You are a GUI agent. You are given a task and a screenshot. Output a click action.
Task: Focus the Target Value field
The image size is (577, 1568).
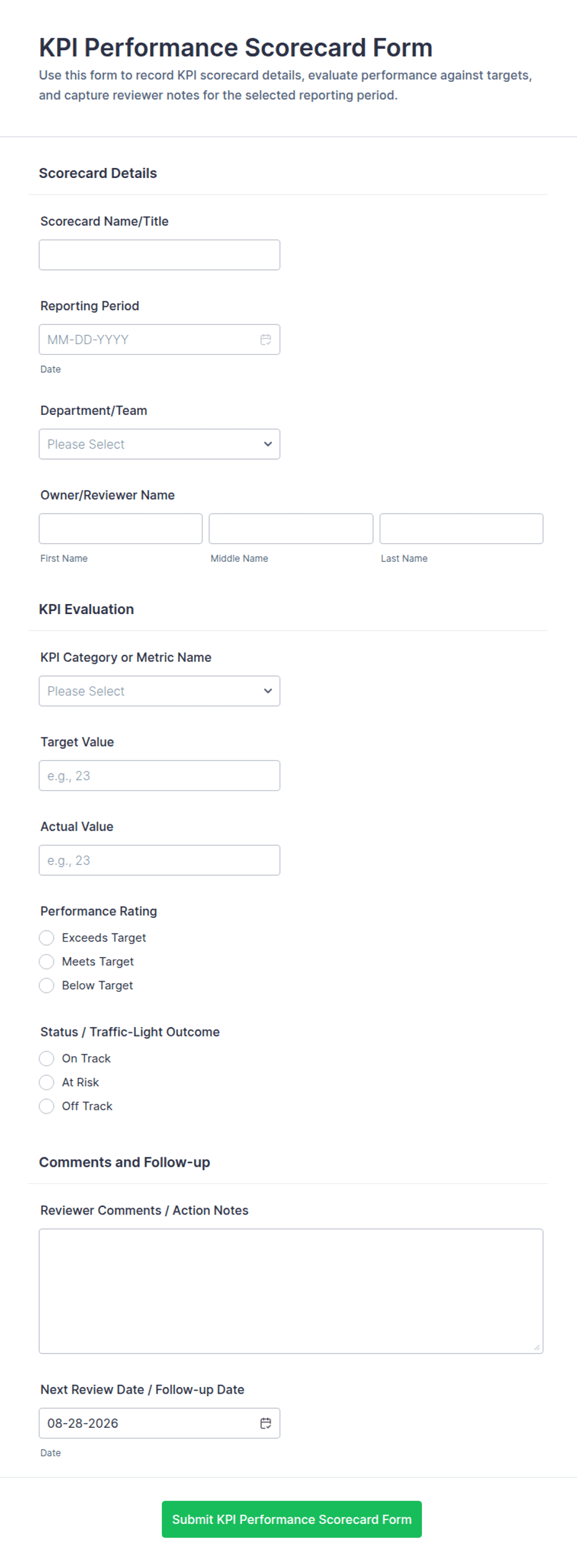[159, 775]
